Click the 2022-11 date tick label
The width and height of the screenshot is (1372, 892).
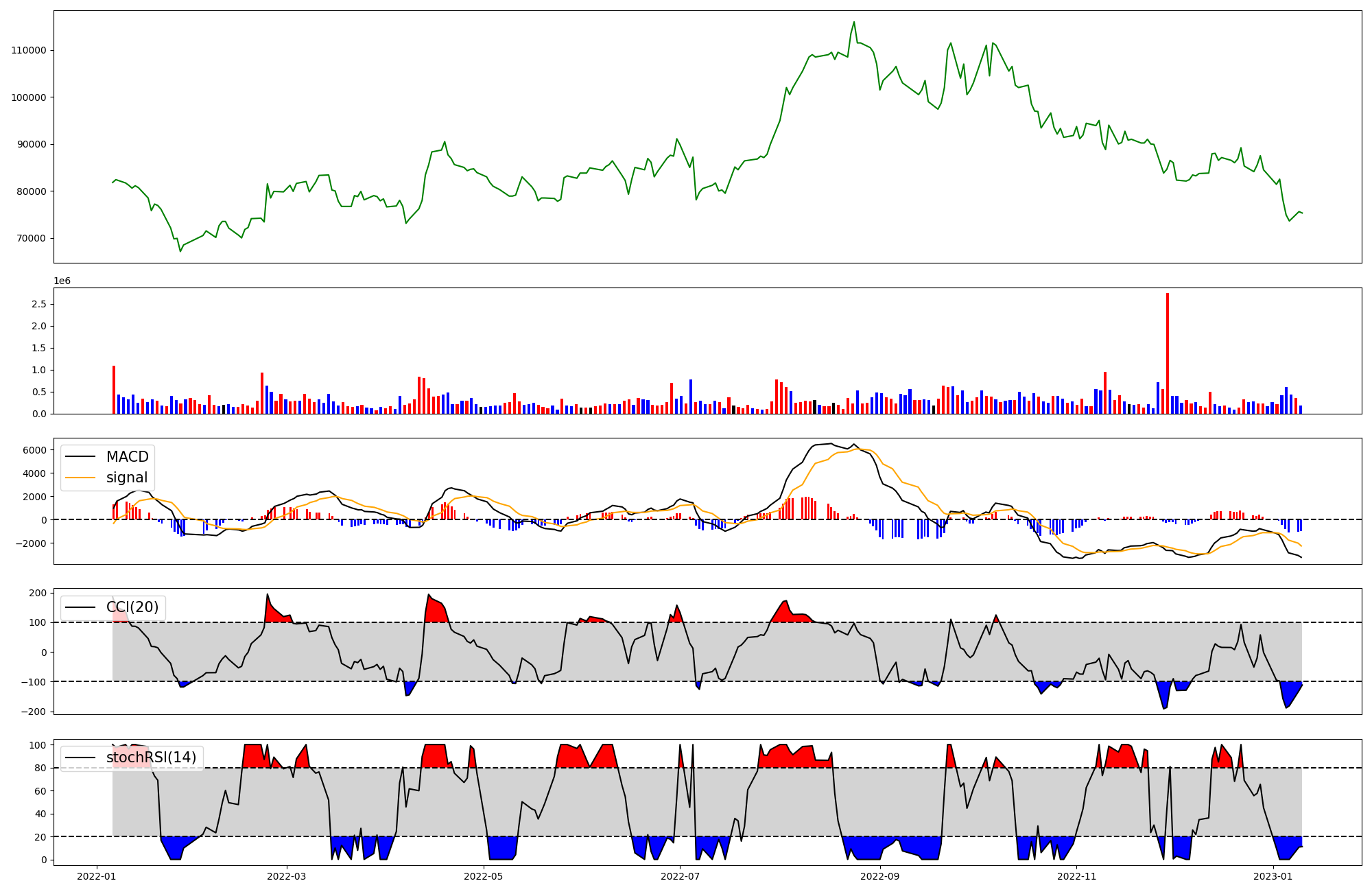point(1077,876)
